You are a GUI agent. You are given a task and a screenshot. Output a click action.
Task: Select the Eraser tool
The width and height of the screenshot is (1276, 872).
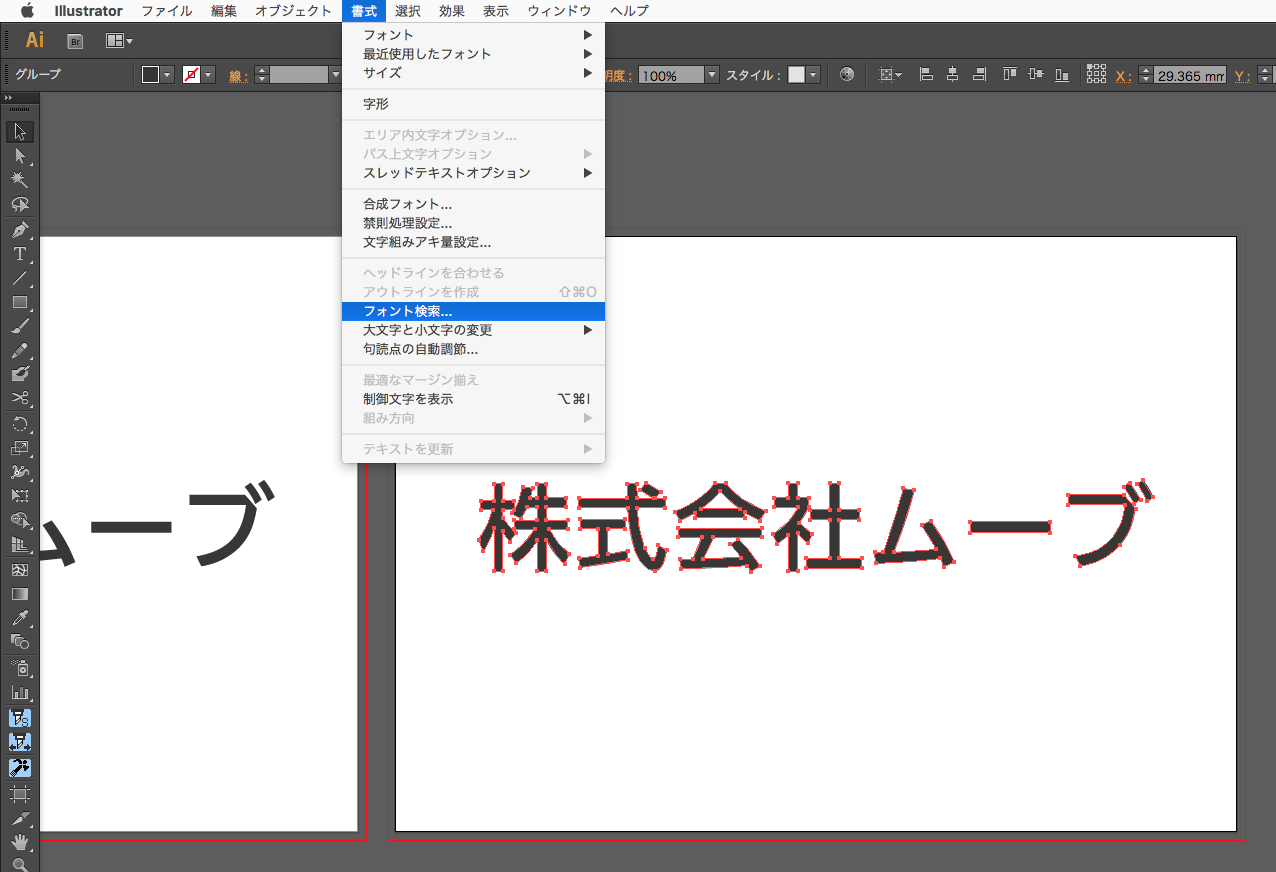[20, 375]
